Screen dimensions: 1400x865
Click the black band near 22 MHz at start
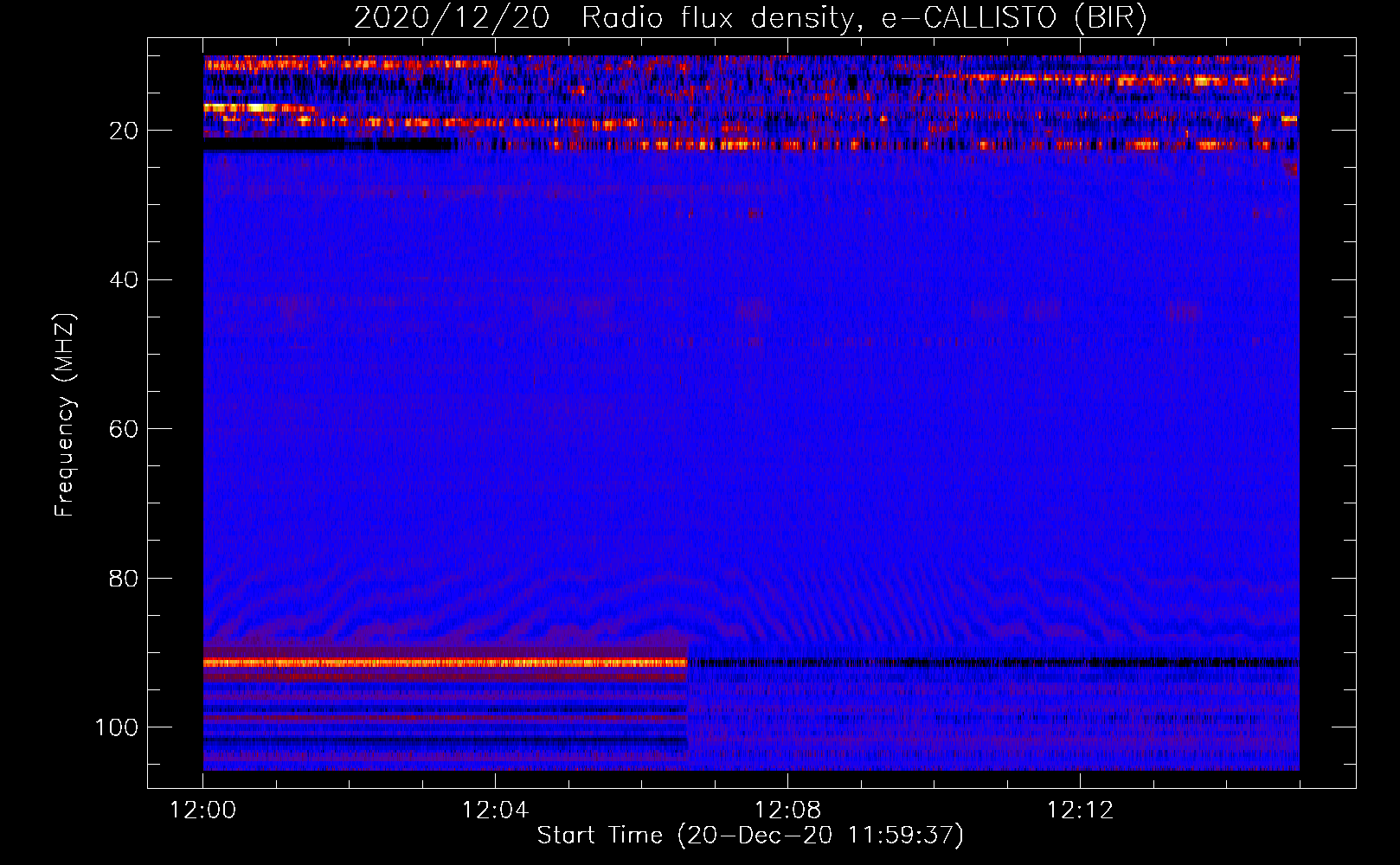[329, 145]
